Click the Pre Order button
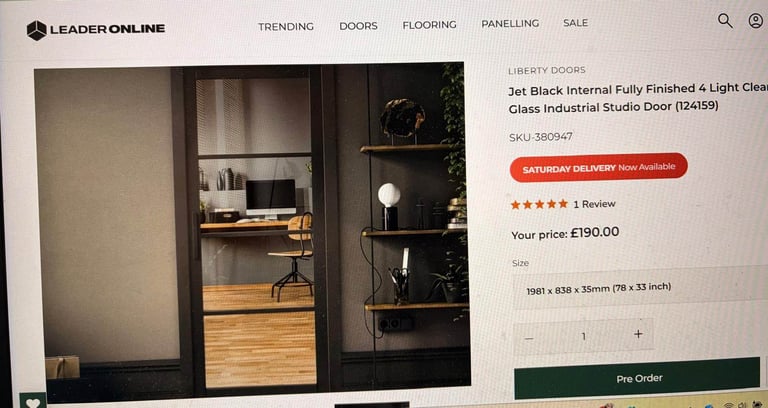This screenshot has width=768, height=408. (x=637, y=378)
